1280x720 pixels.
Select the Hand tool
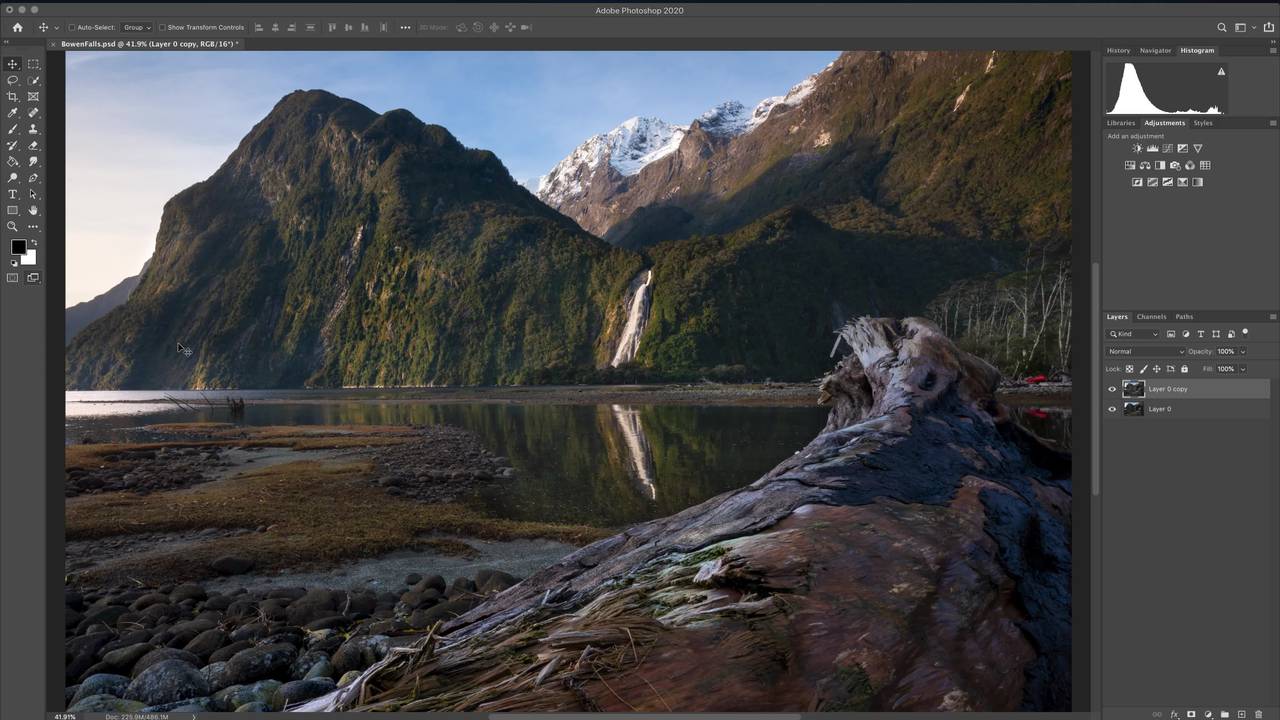33,210
